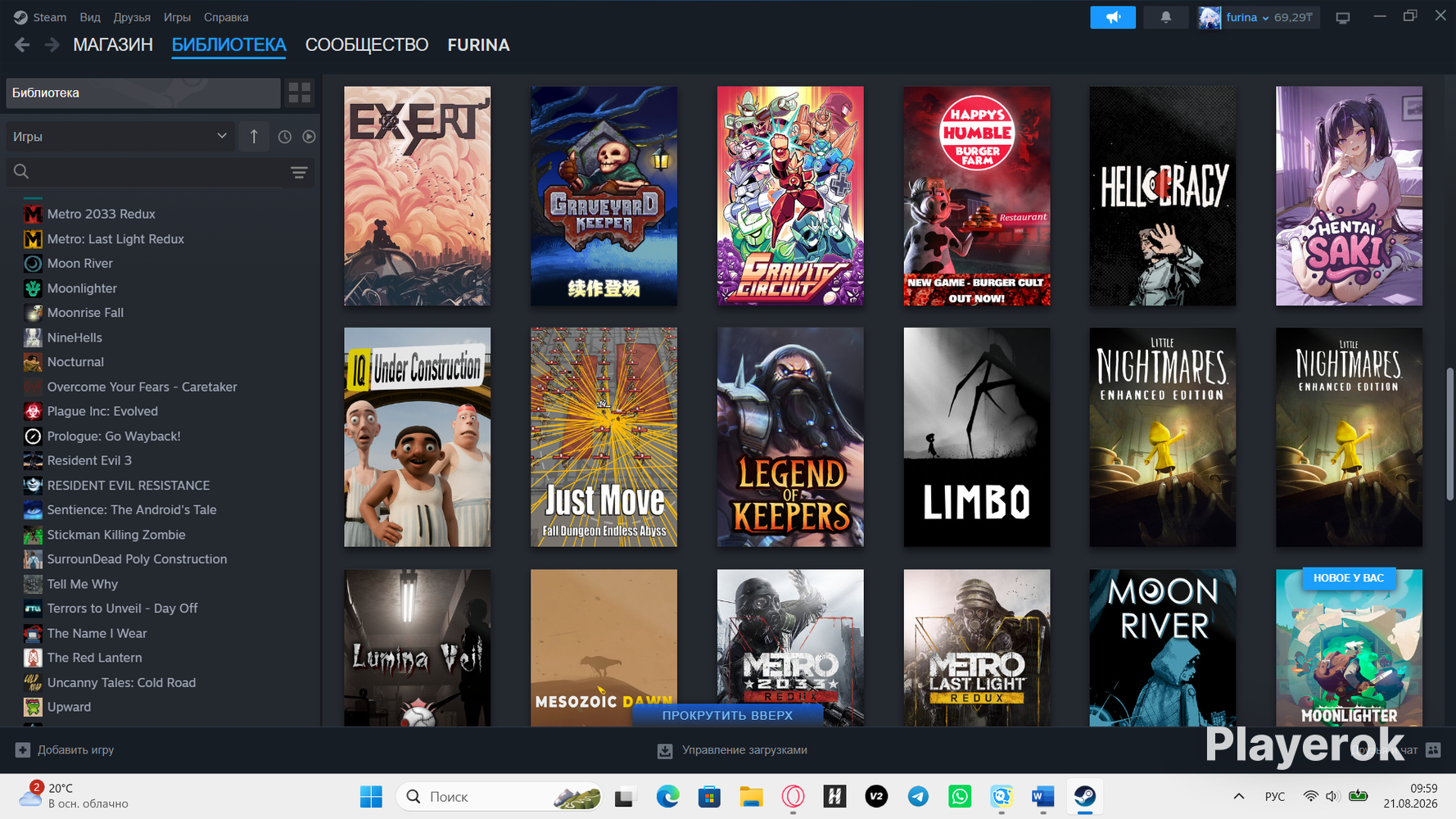Image resolution: width=1456 pixels, height=819 pixels.
Task: Open the advanced filters icon
Action: [x=299, y=172]
